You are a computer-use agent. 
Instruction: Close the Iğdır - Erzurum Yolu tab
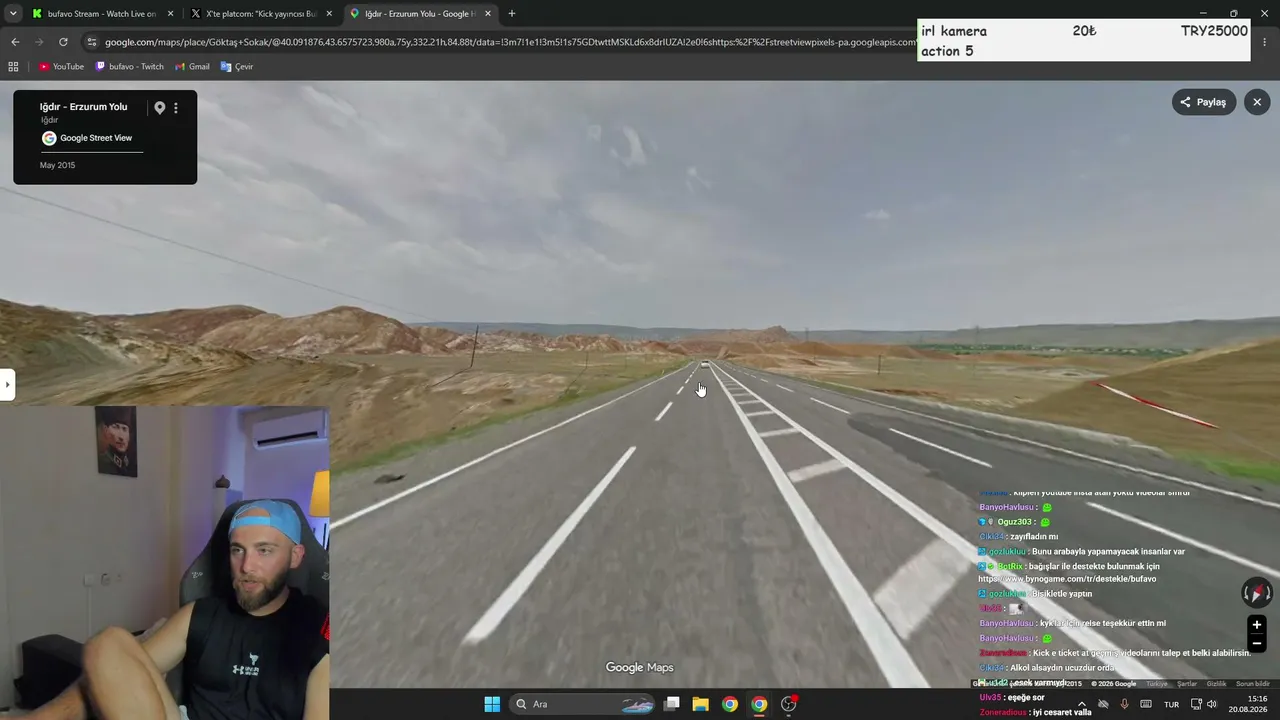point(488,14)
